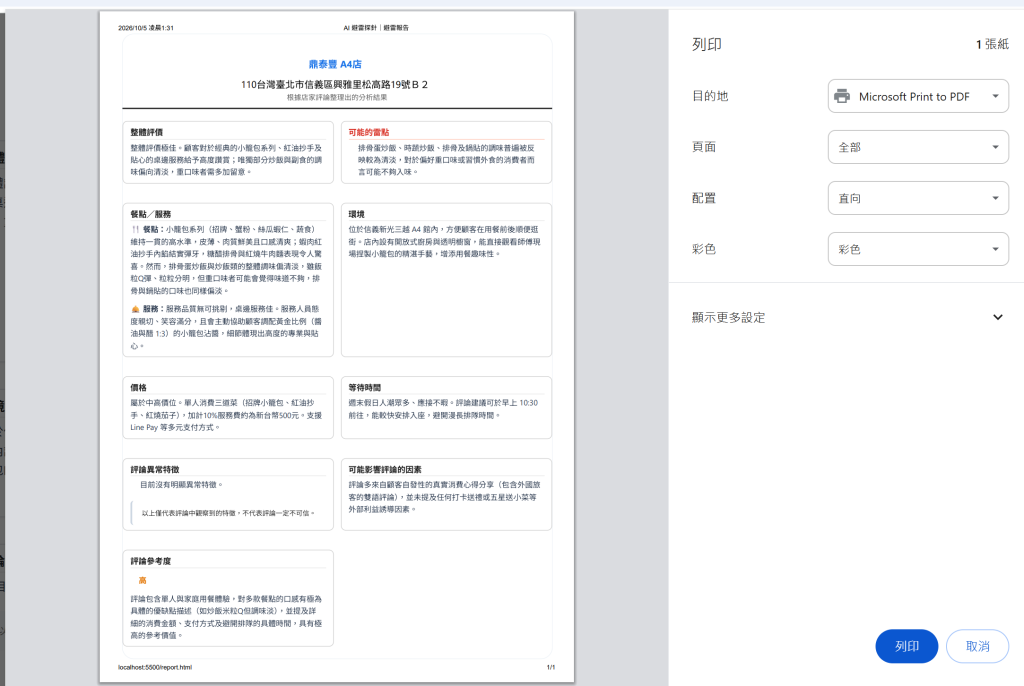
Task: Open the pages dropdown showing 全部
Action: click(918, 147)
